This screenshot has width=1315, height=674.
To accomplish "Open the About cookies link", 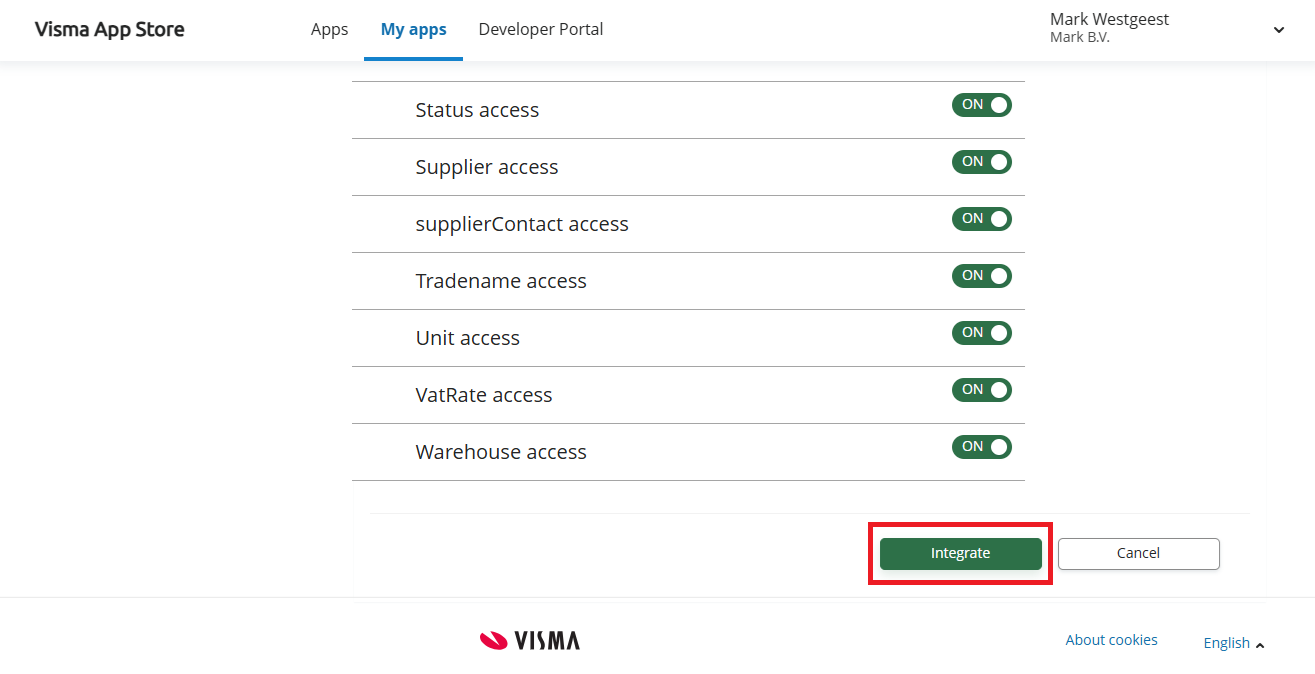I will click(1111, 640).
